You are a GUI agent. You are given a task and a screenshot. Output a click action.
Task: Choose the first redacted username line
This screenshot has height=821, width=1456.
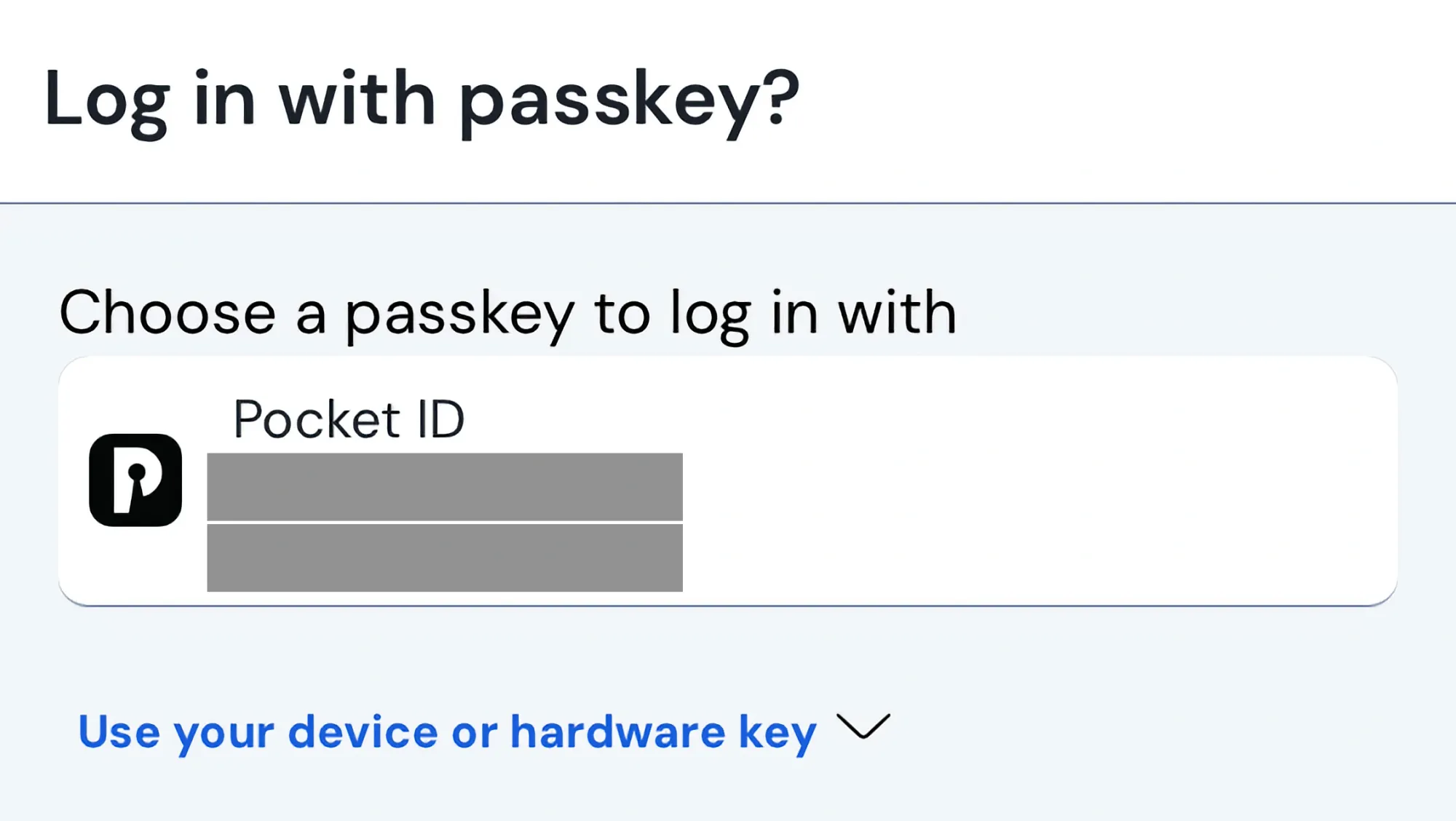[x=445, y=487]
